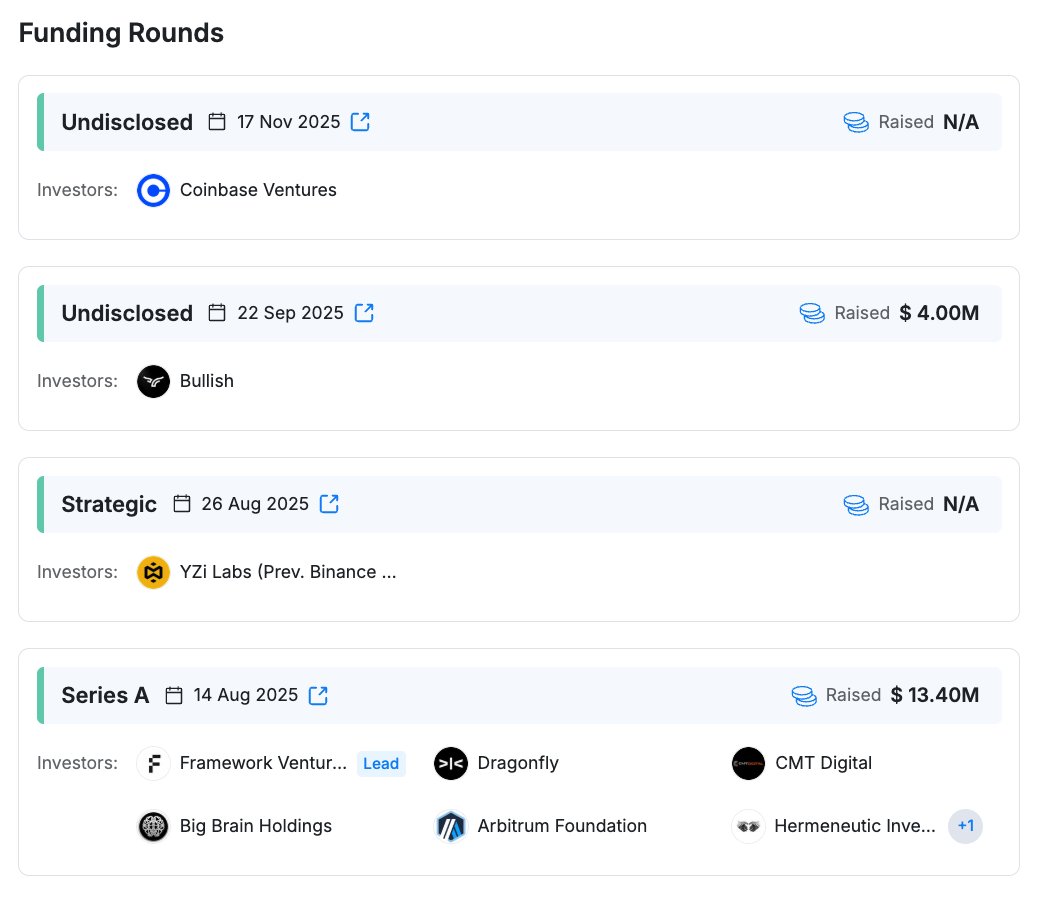Open external link for 26 Aug 2025 round
This screenshot has height=900, width=1049.
(x=329, y=504)
